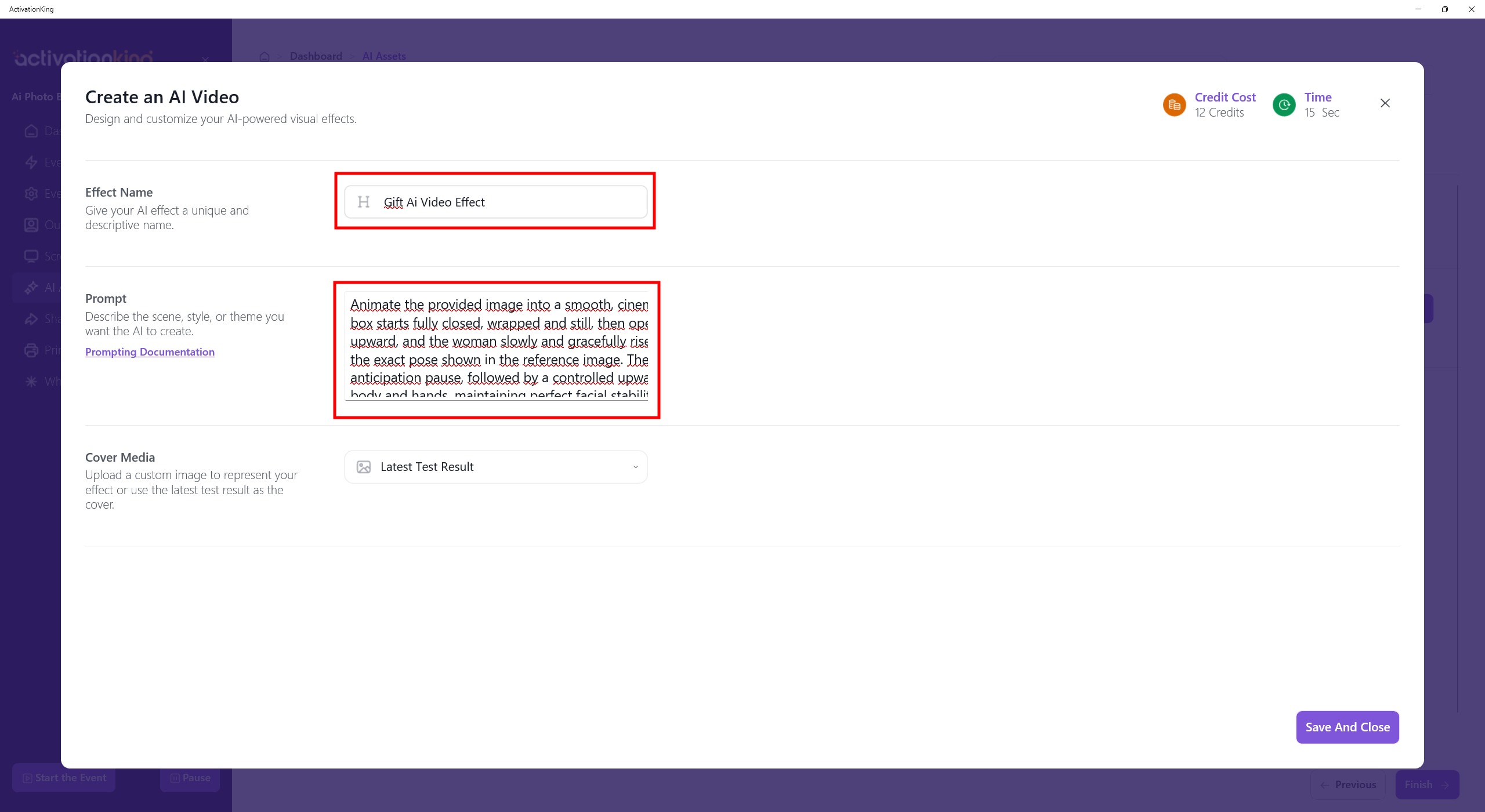Screen dimensions: 1485x812
Task: Click the green Time clock icon
Action: pos(1284,105)
